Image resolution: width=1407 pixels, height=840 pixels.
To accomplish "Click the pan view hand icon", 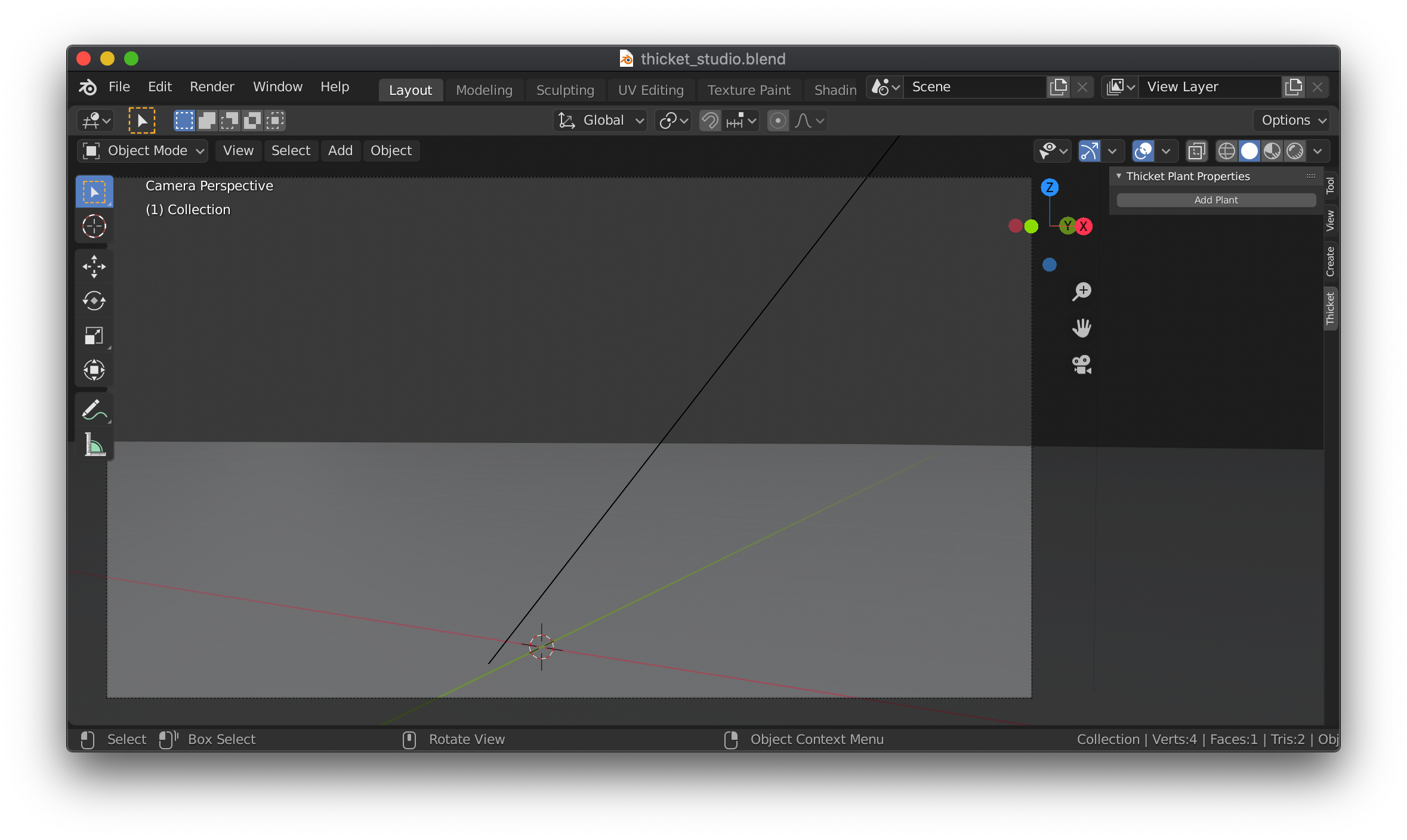I will tap(1081, 328).
